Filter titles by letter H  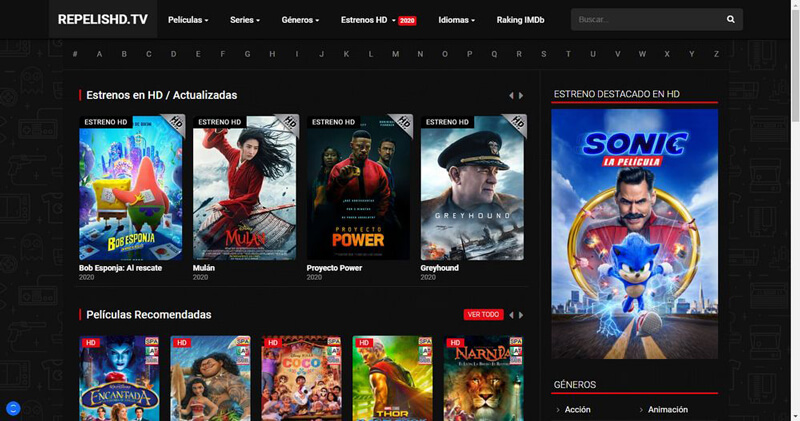(x=272, y=54)
